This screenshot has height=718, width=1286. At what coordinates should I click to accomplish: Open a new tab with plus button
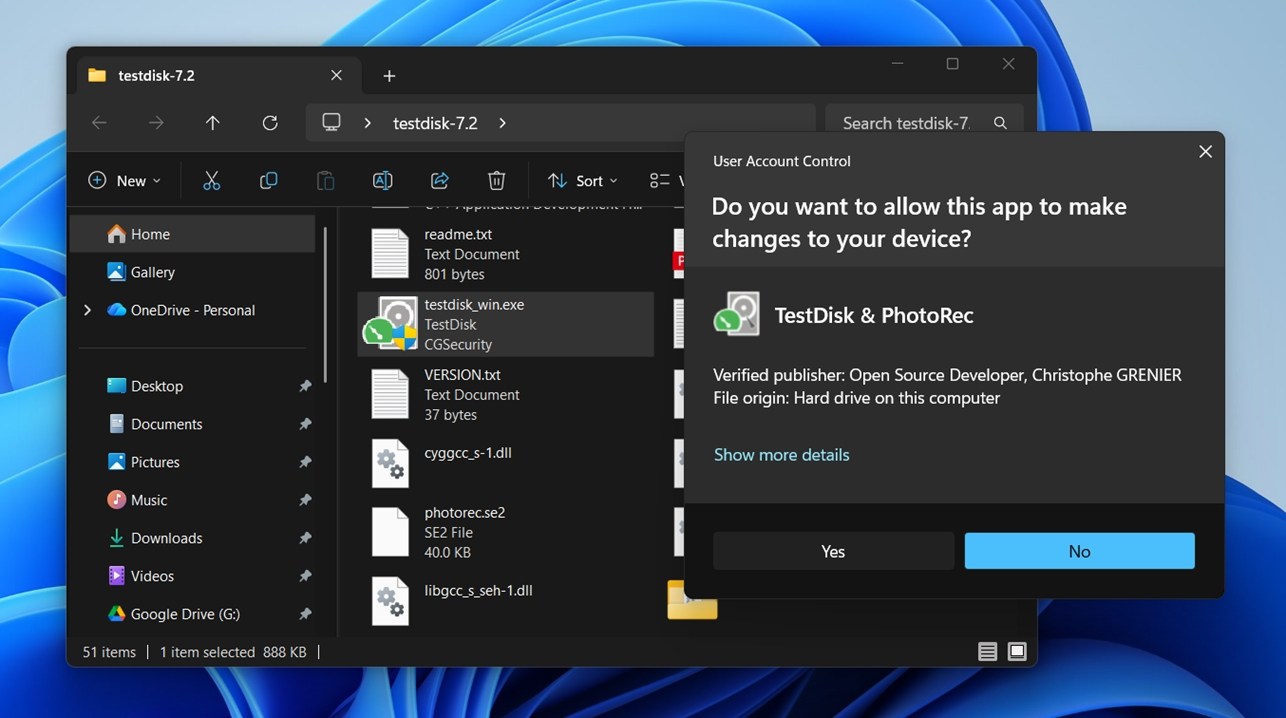(x=389, y=76)
